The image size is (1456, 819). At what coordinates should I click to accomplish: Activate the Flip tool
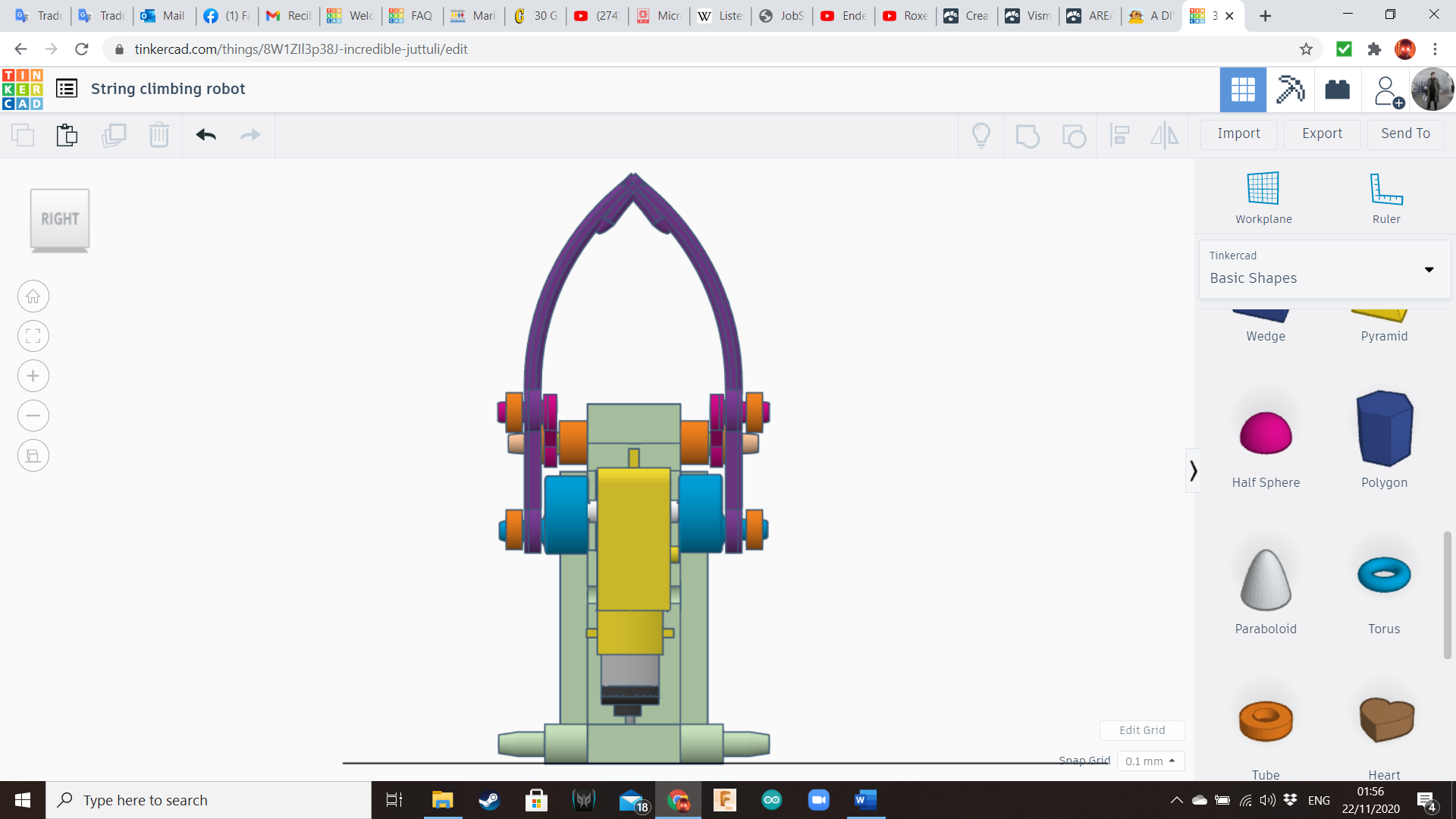click(1164, 135)
